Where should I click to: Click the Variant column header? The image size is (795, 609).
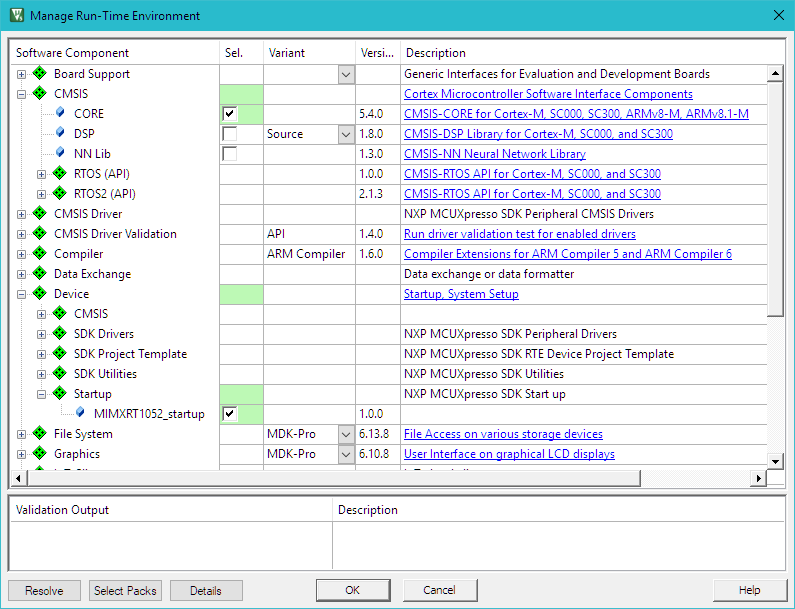[x=309, y=53]
